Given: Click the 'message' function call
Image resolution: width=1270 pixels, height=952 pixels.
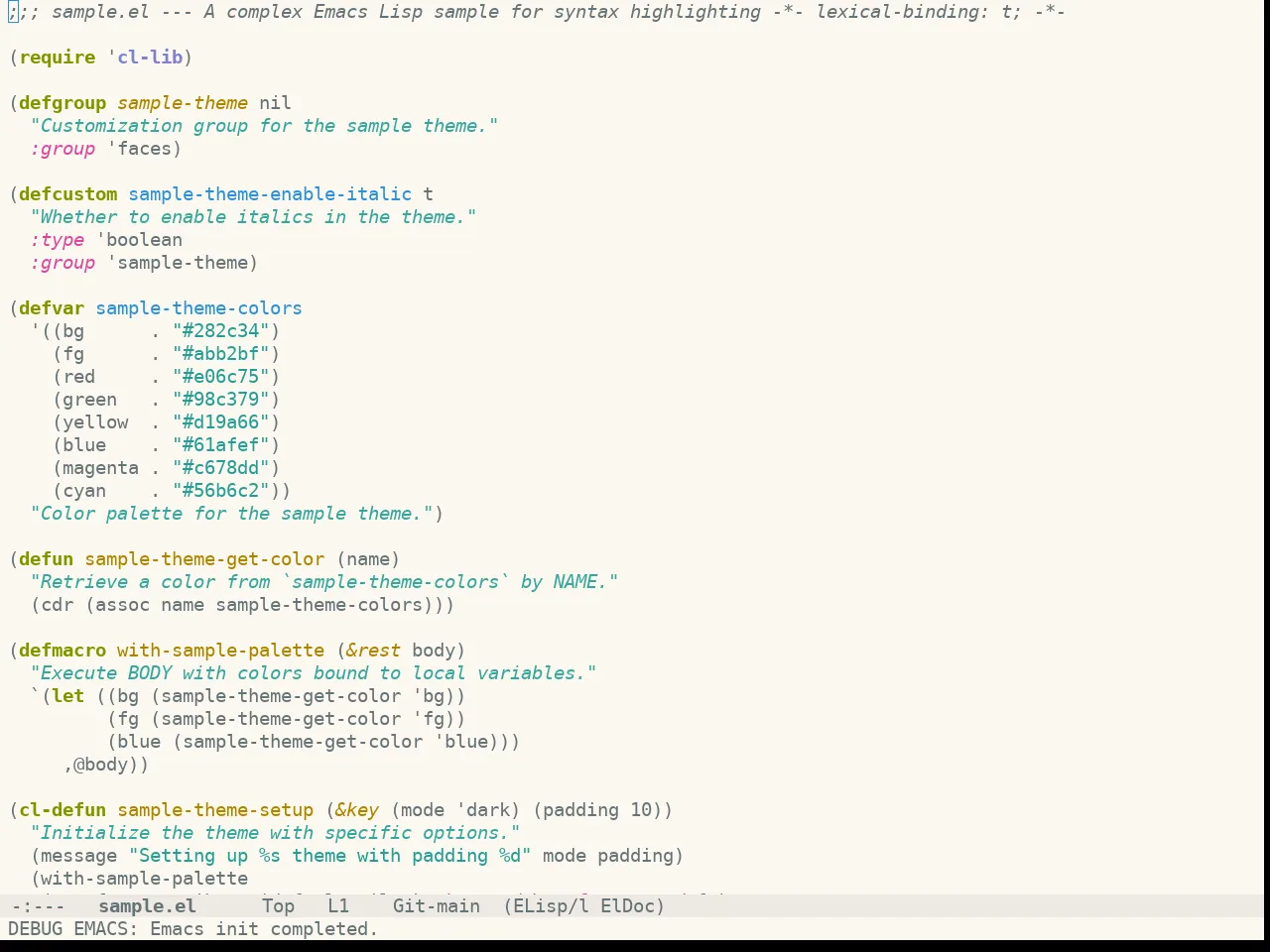Looking at the screenshot, I should coord(79,856).
